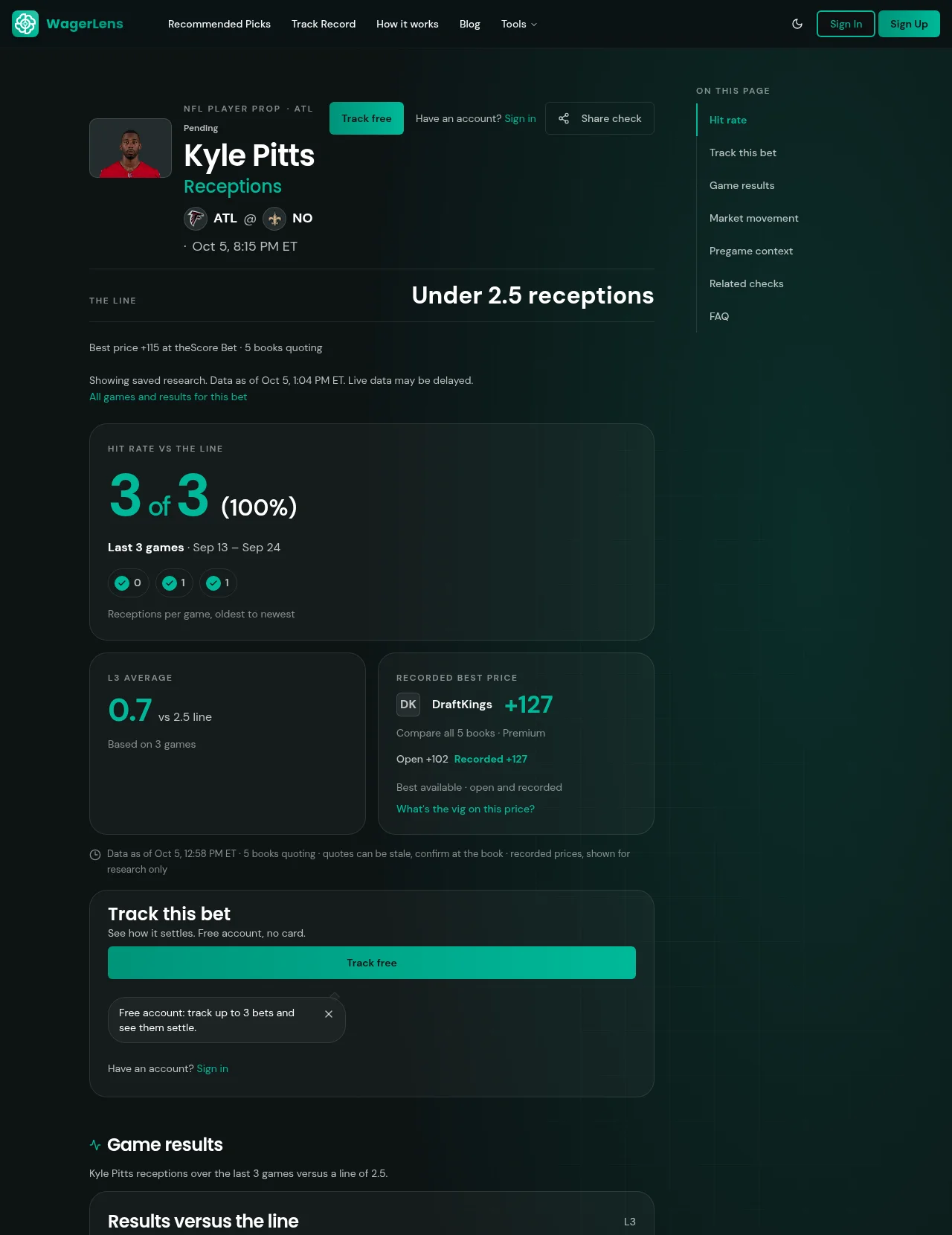Click the Sign Up button

(909, 24)
